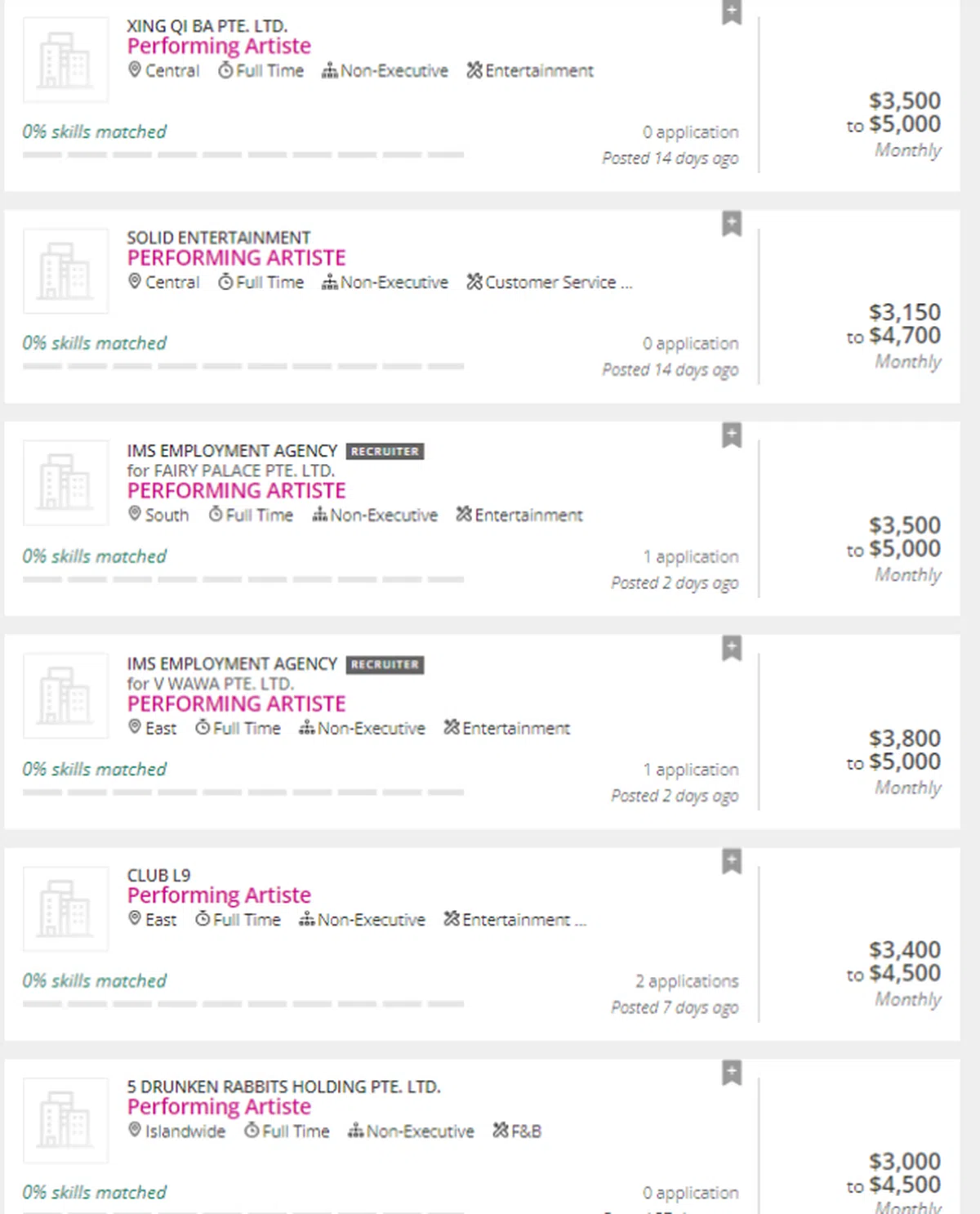Open SOLID ENTERTAINMENT Performing Artiste listing
Screen dimensions: 980x1214
click(x=236, y=258)
